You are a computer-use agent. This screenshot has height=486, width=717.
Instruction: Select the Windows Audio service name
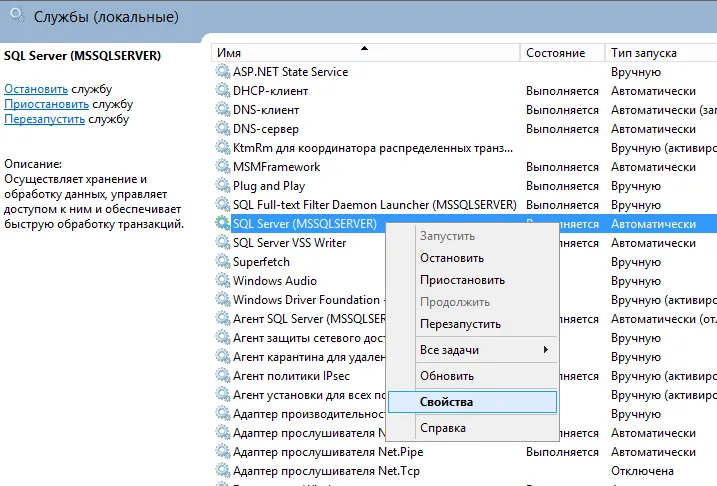(275, 281)
